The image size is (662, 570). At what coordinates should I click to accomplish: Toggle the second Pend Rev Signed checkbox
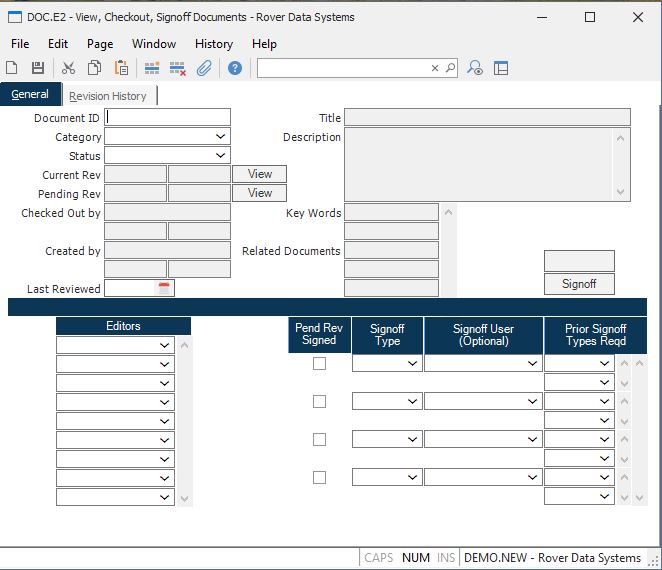click(319, 402)
